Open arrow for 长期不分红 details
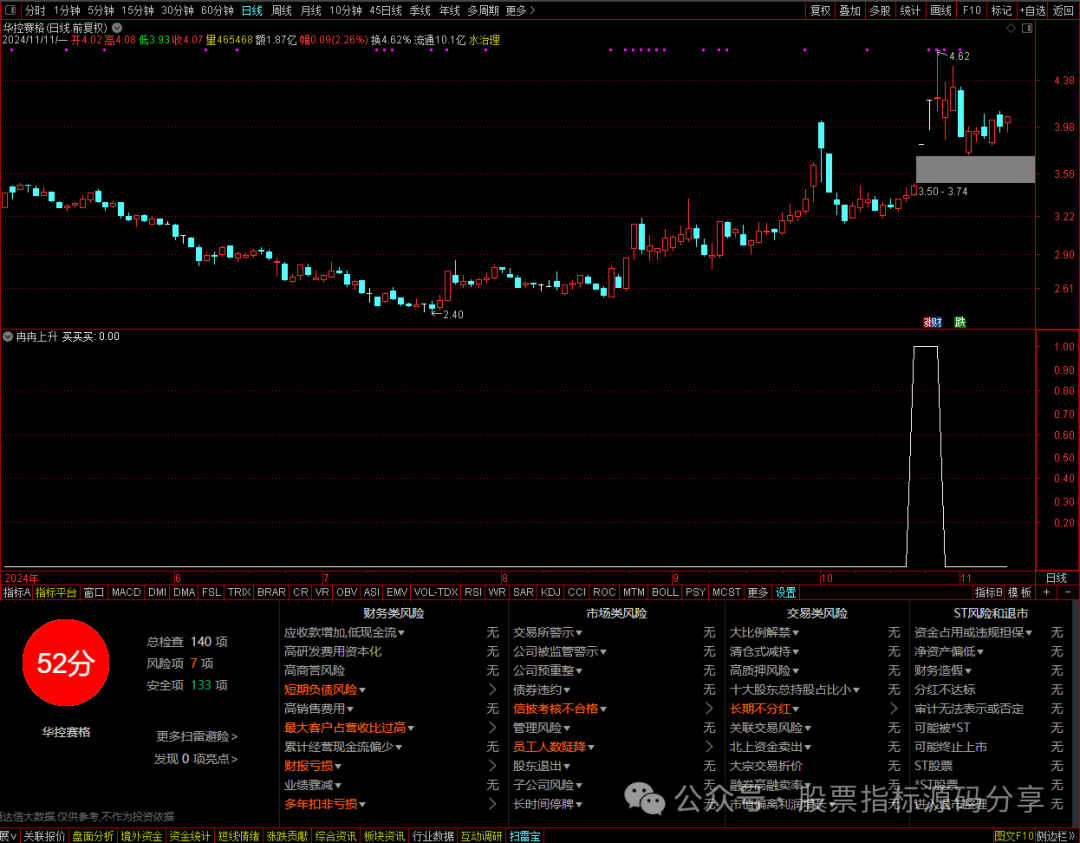This screenshot has height=843, width=1080. pos(894,709)
